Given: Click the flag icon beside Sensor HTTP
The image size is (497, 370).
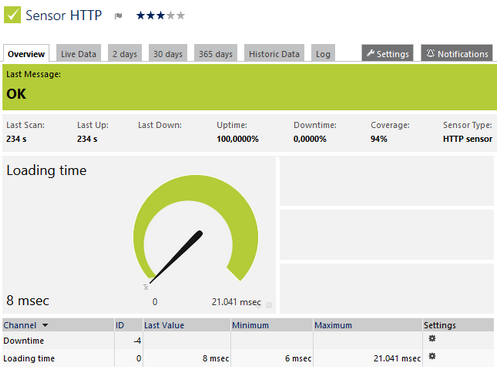Looking at the screenshot, I should [118, 16].
